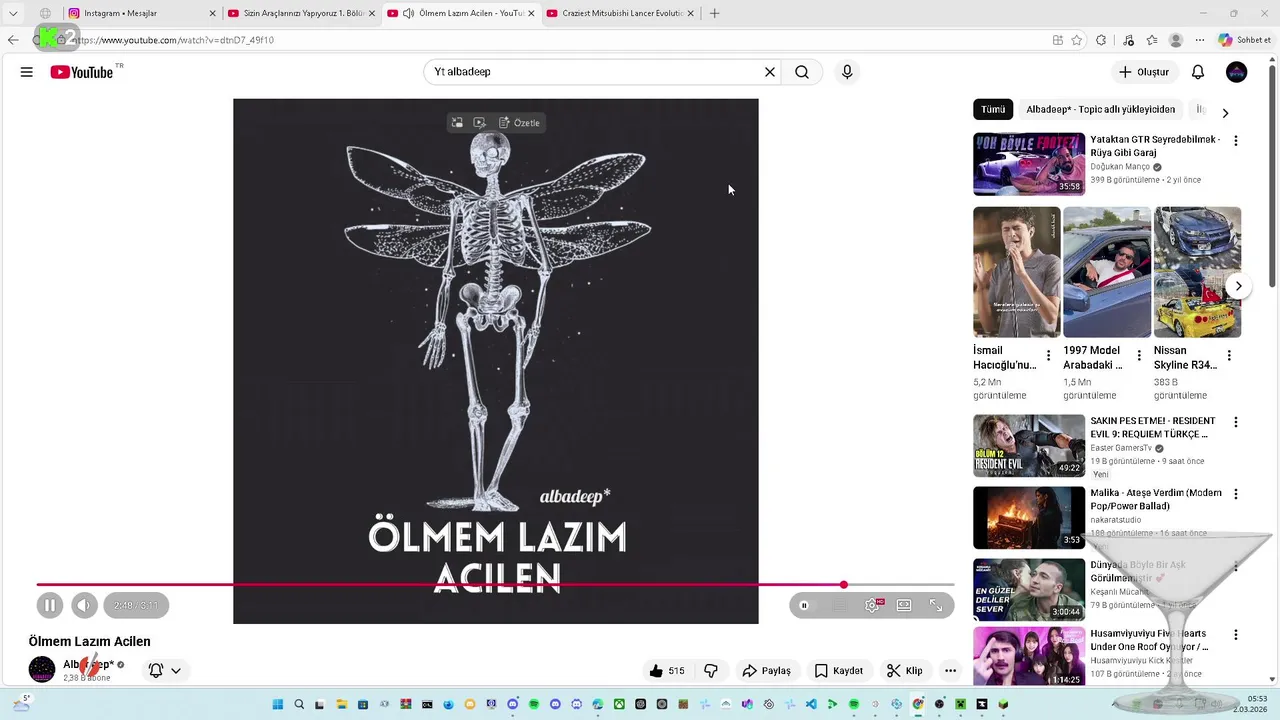Start voice search with microphone
The image size is (1280, 720).
click(847, 72)
